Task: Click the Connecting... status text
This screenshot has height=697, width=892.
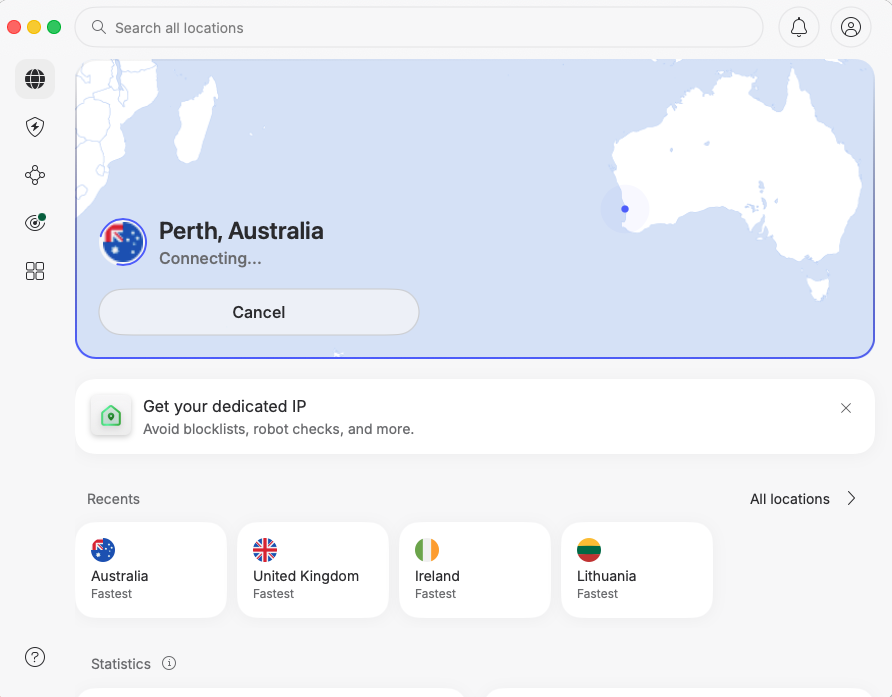Action: (210, 258)
